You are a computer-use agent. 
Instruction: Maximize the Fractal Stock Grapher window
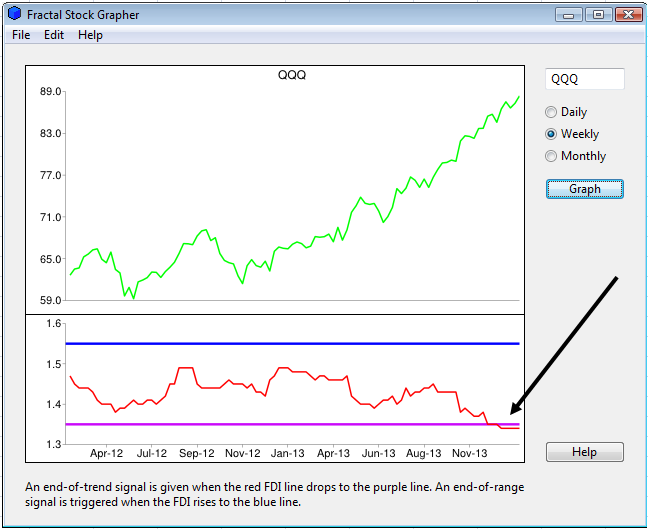point(598,15)
